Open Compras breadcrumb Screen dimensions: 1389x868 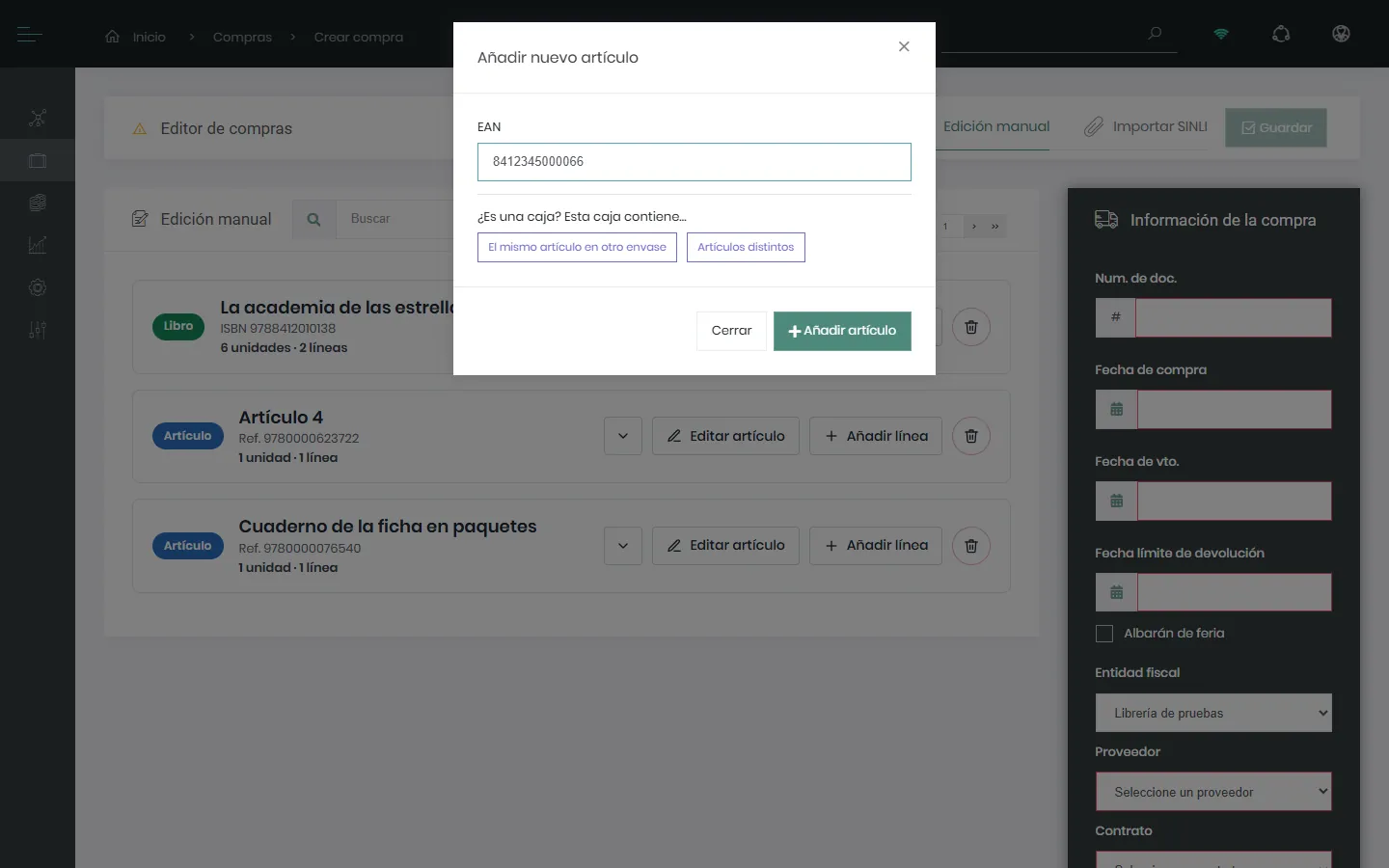[242, 37]
